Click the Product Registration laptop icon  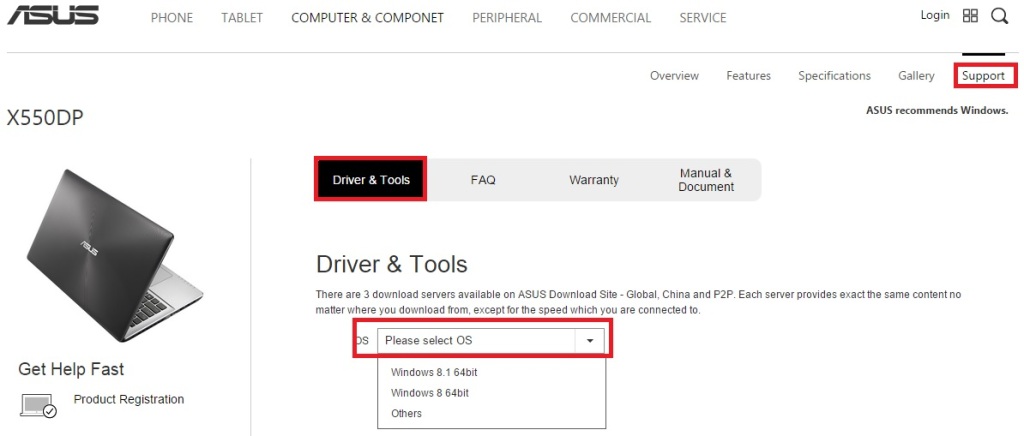pos(39,405)
